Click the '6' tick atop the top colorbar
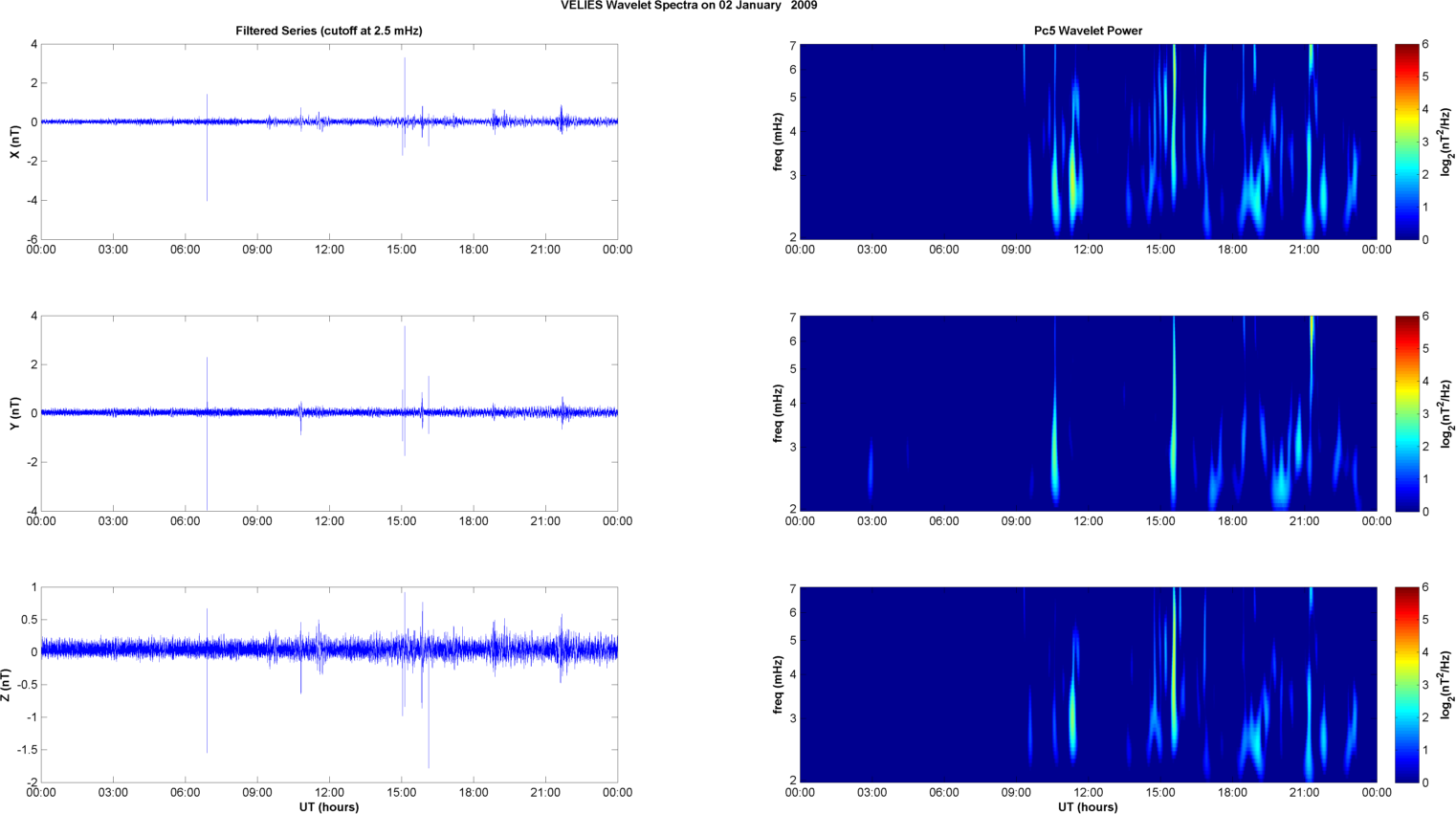Screen dimensions: 1456x814 (1425, 45)
